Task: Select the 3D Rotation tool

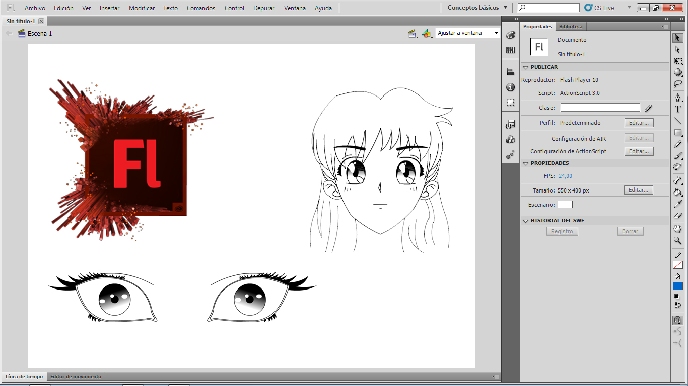Action: pyautogui.click(x=677, y=72)
